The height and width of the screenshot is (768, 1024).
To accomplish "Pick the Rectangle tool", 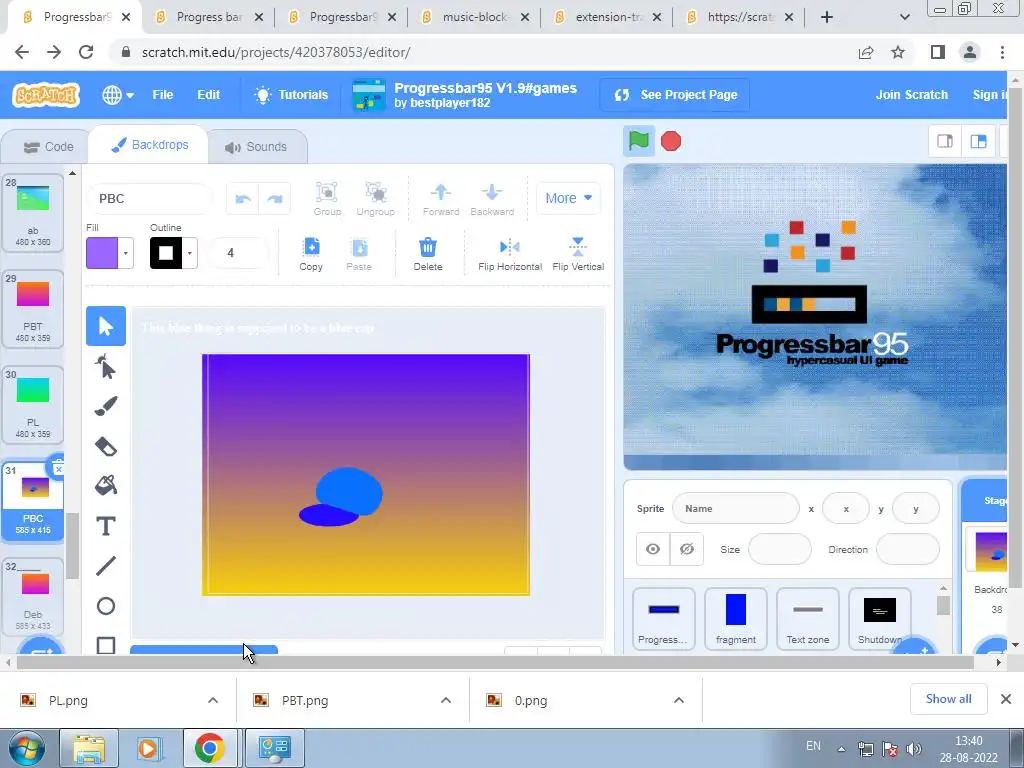I will (x=106, y=645).
